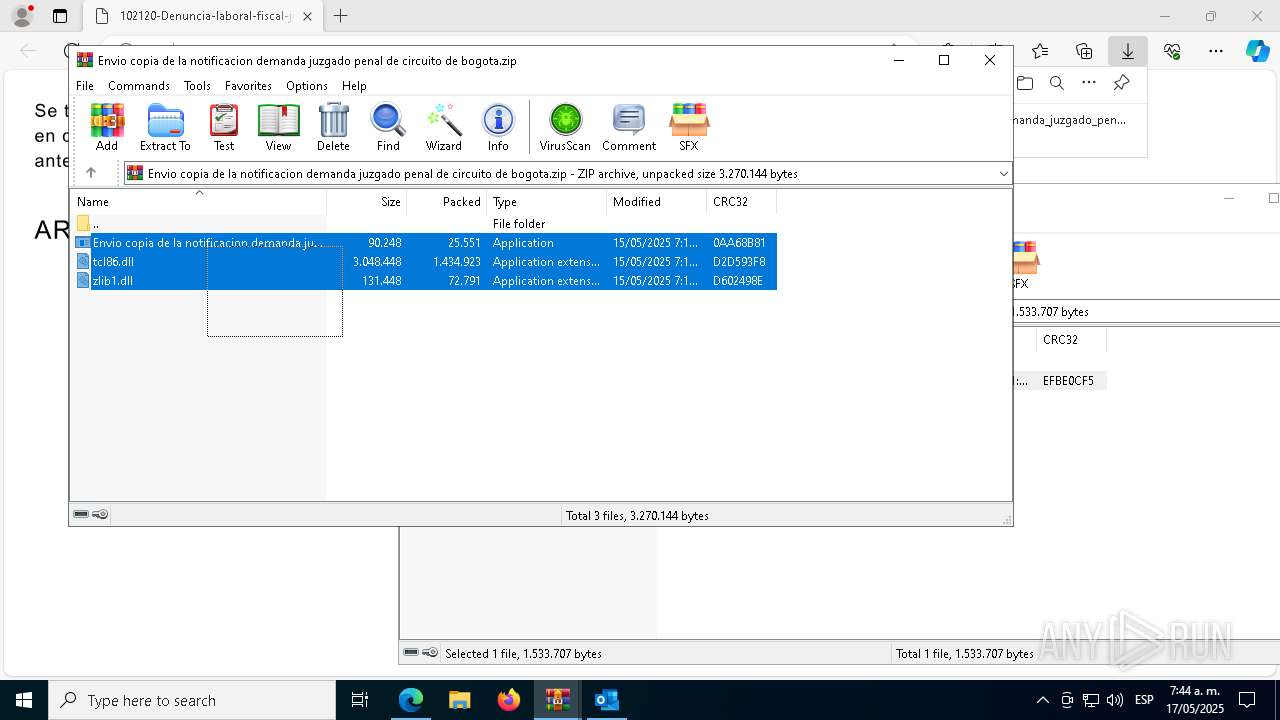Sort files by CRC32 column
This screenshot has width=1280, height=720.
point(742,201)
